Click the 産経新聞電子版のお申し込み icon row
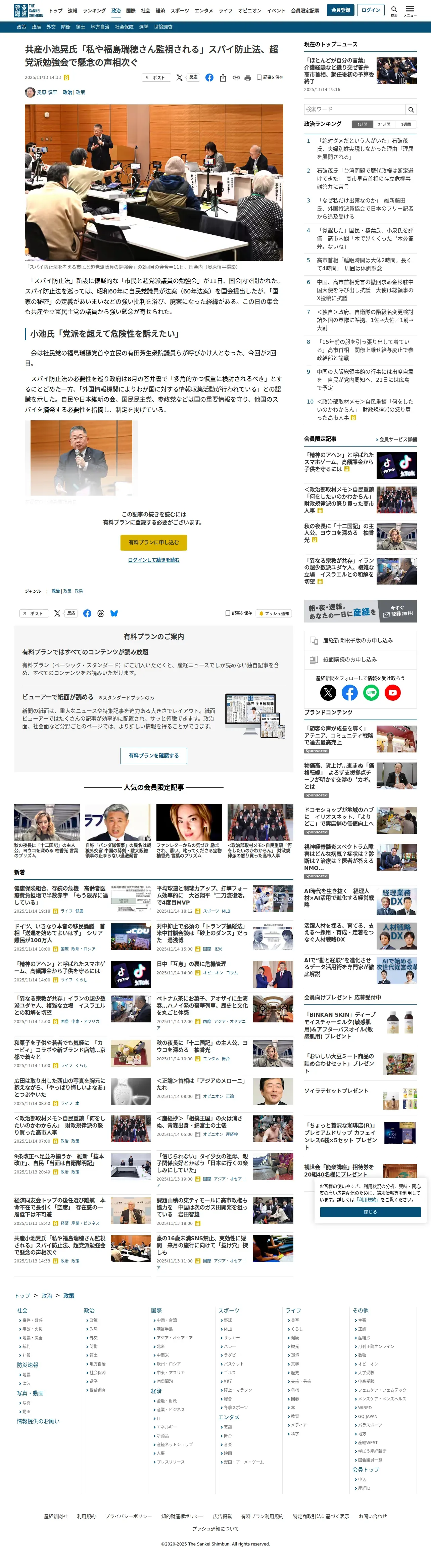The height and width of the screenshot is (1568, 431). (361, 640)
